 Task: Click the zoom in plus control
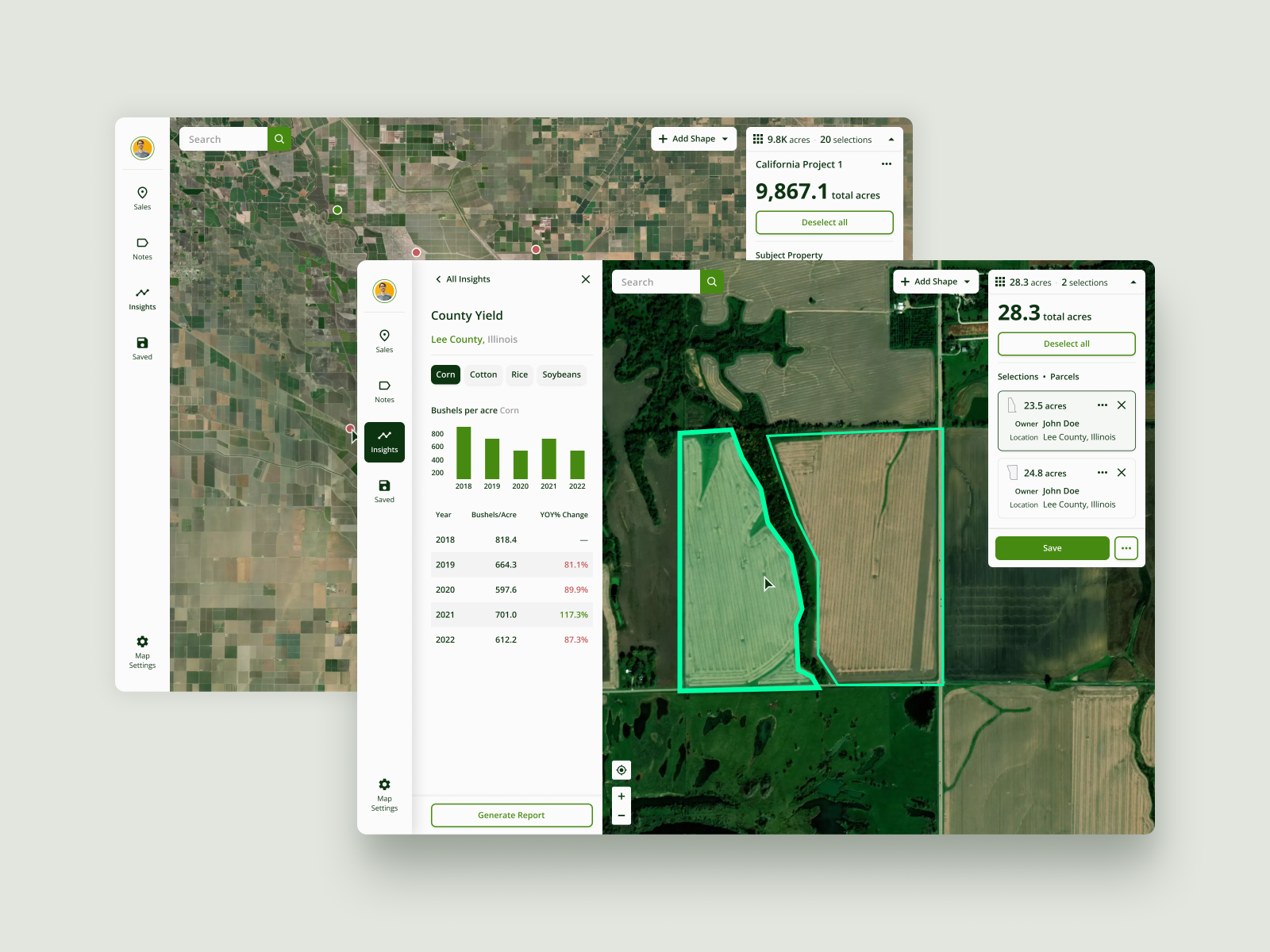click(x=621, y=797)
